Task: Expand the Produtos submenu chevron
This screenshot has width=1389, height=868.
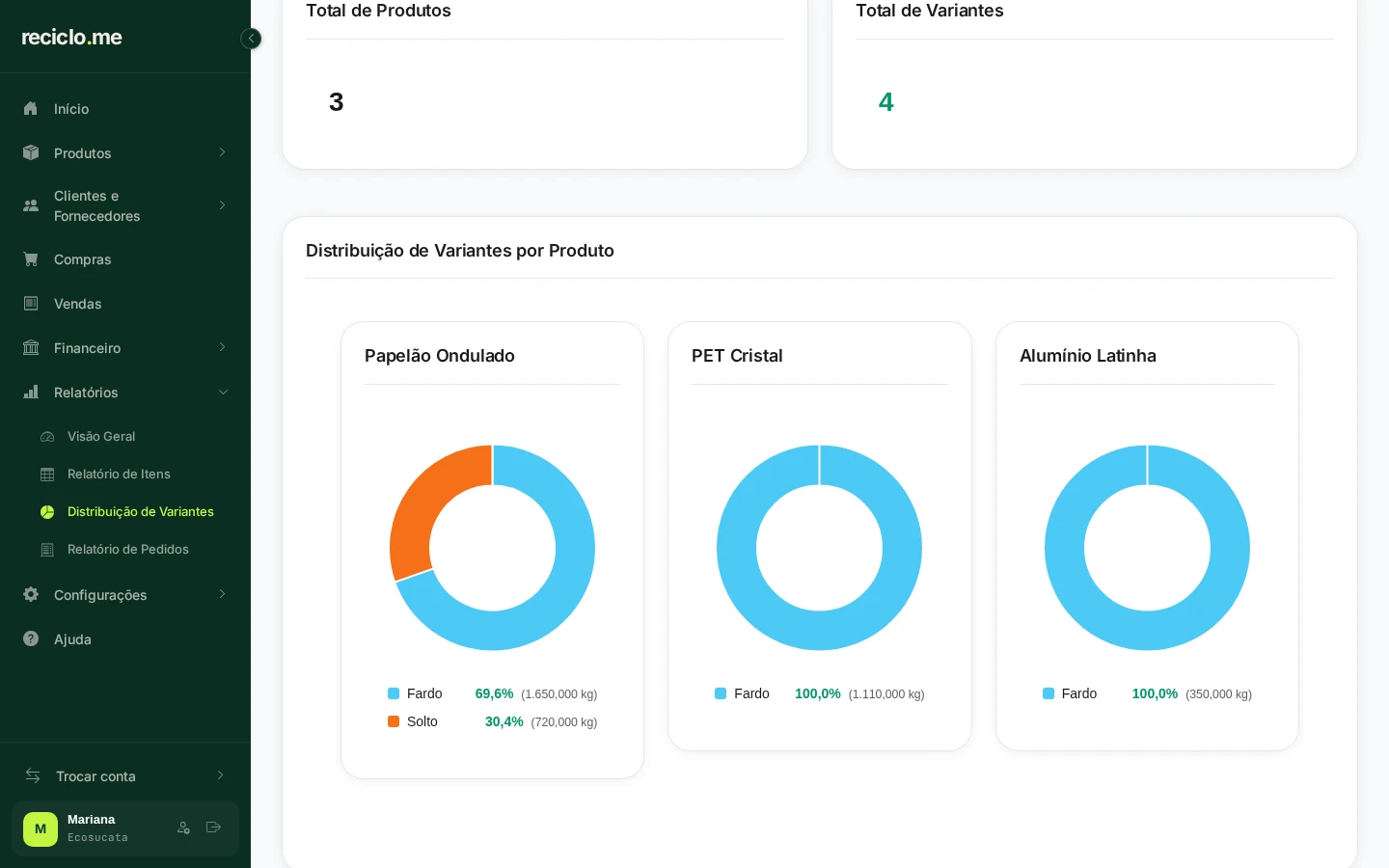Action: tap(222, 152)
